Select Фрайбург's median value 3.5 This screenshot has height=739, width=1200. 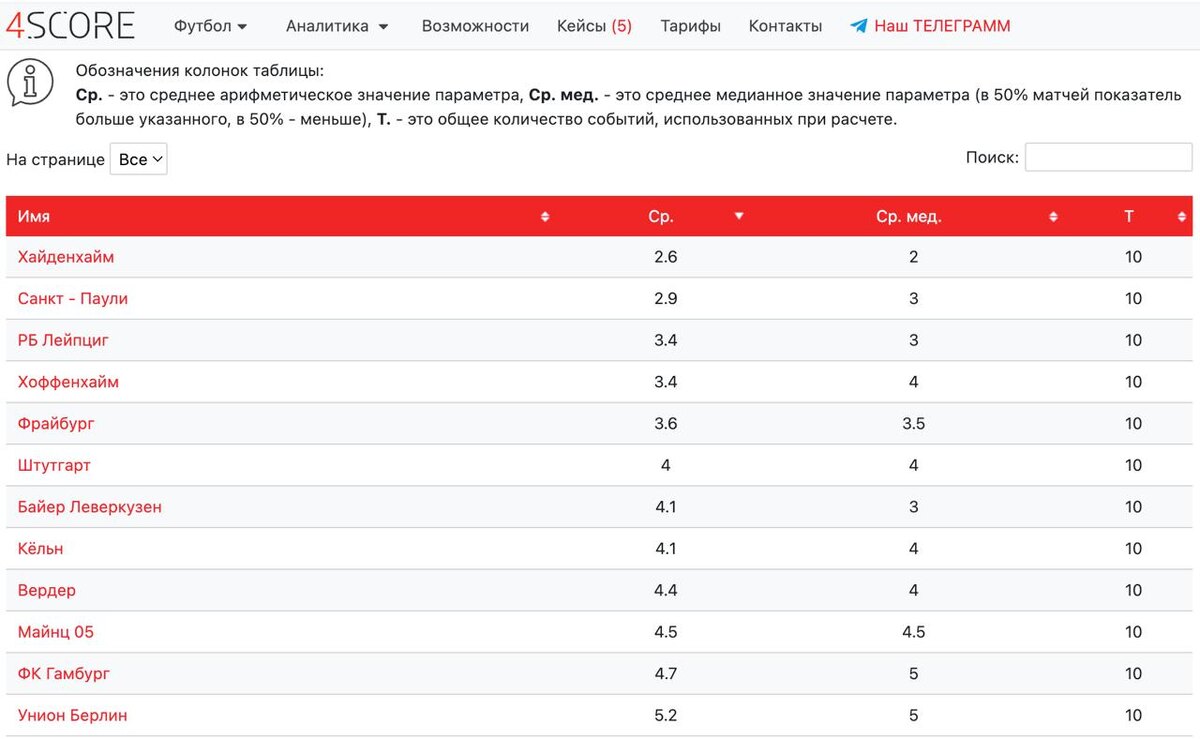[913, 424]
